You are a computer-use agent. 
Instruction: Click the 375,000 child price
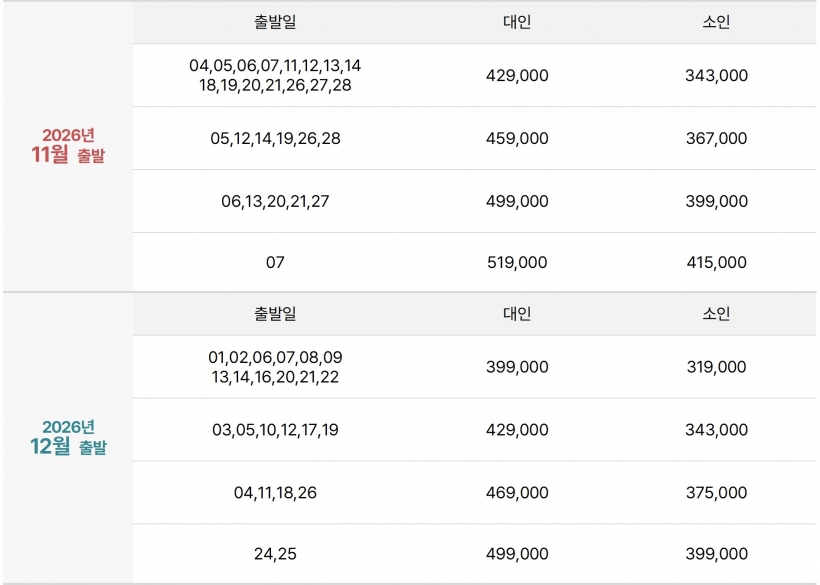[716, 492]
